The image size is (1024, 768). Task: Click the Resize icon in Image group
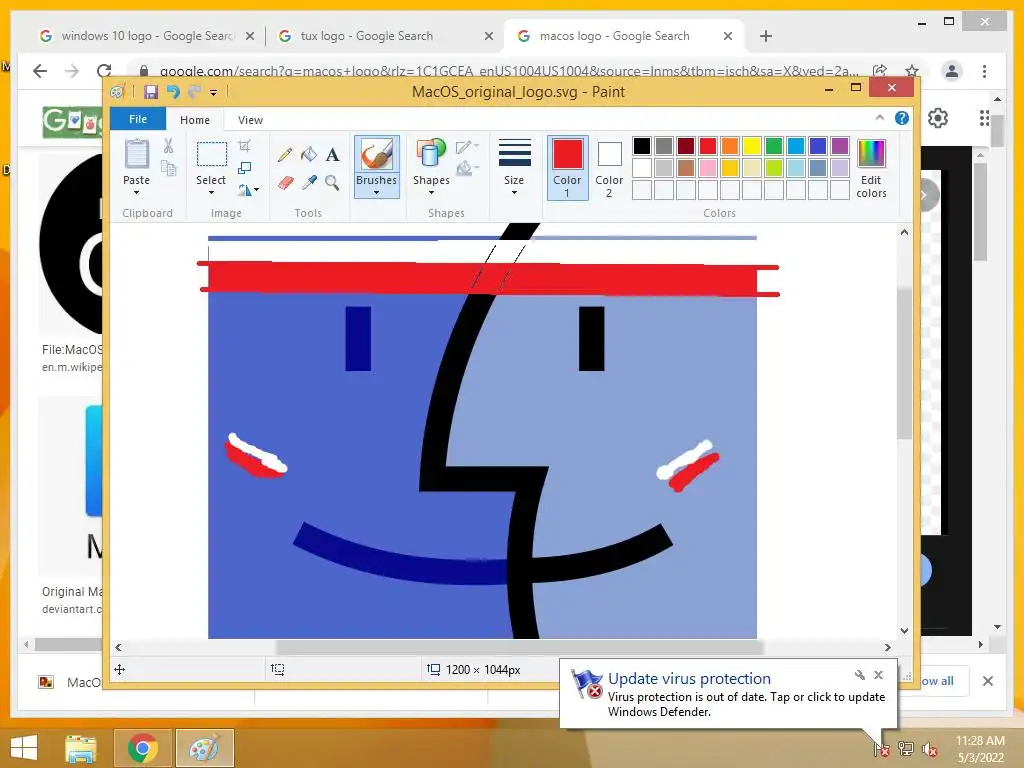pos(244,168)
